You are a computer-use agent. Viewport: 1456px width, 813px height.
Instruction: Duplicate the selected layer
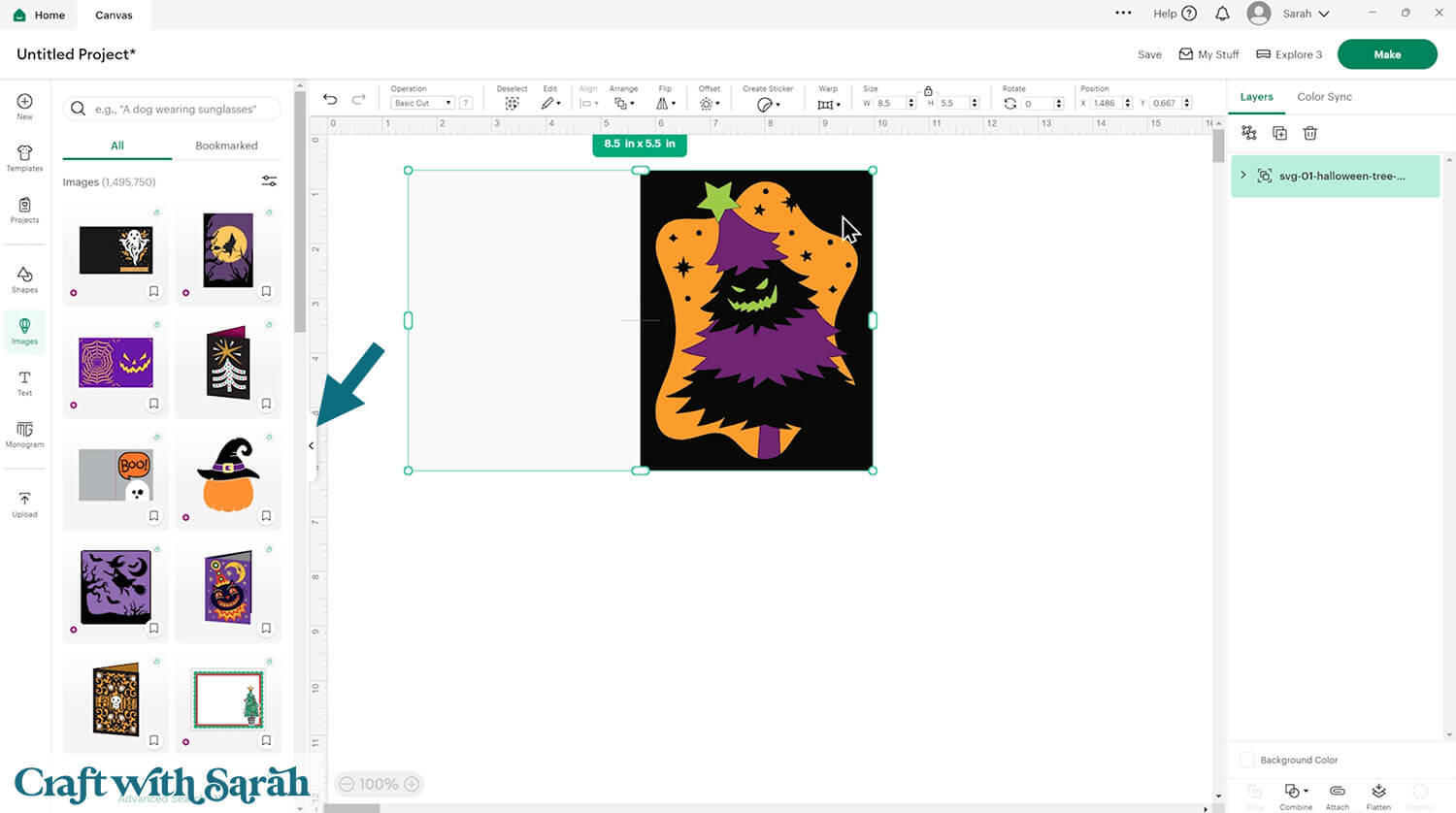[x=1279, y=133]
